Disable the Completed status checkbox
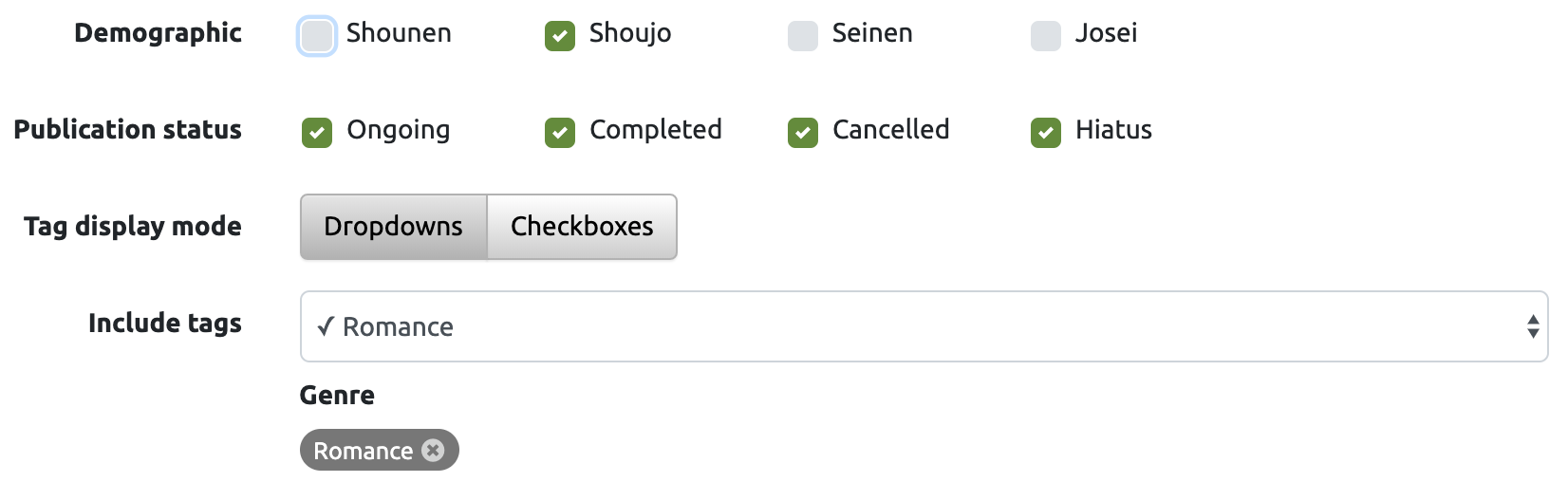Image resolution: width=1568 pixels, height=482 pixels. pos(560,133)
